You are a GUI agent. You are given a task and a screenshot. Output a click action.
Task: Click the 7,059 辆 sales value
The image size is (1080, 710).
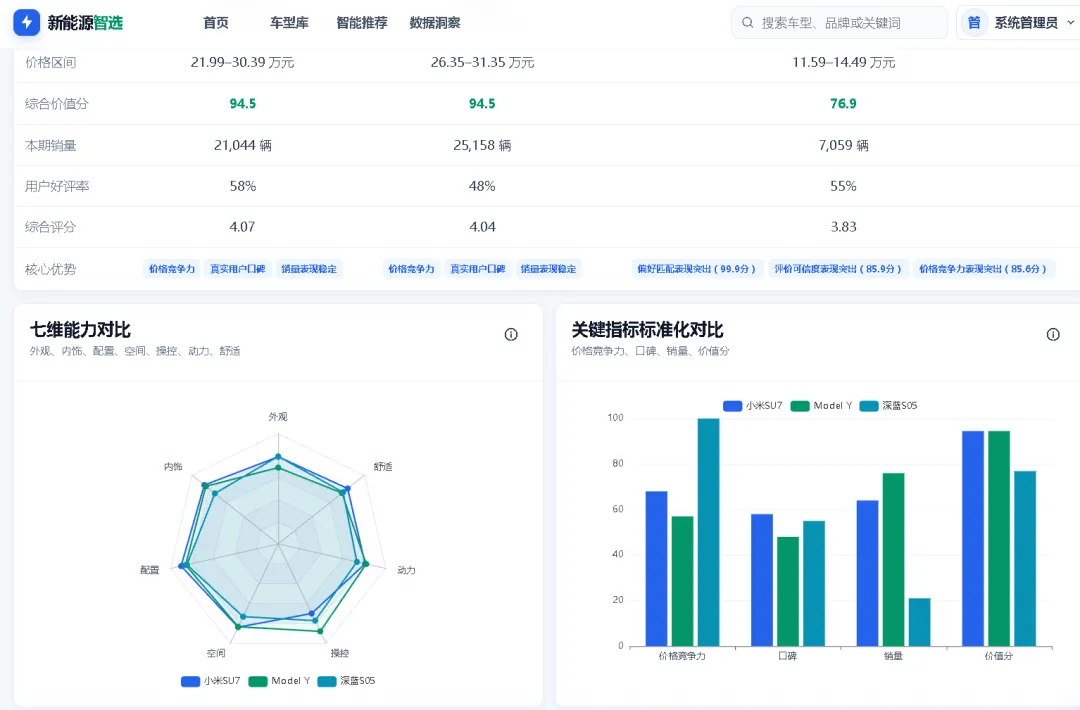[844, 145]
